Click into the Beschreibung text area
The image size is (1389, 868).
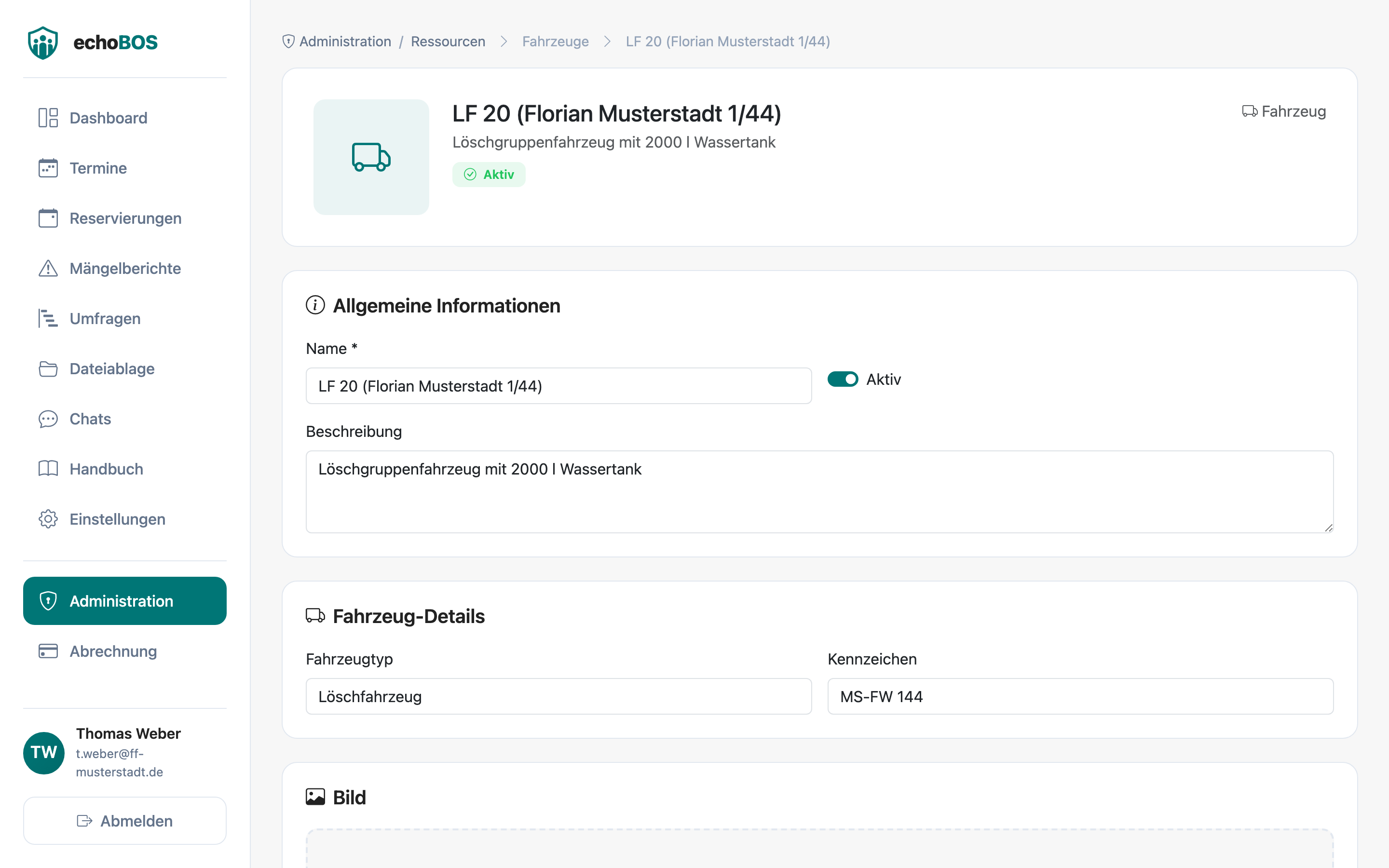tap(819, 492)
